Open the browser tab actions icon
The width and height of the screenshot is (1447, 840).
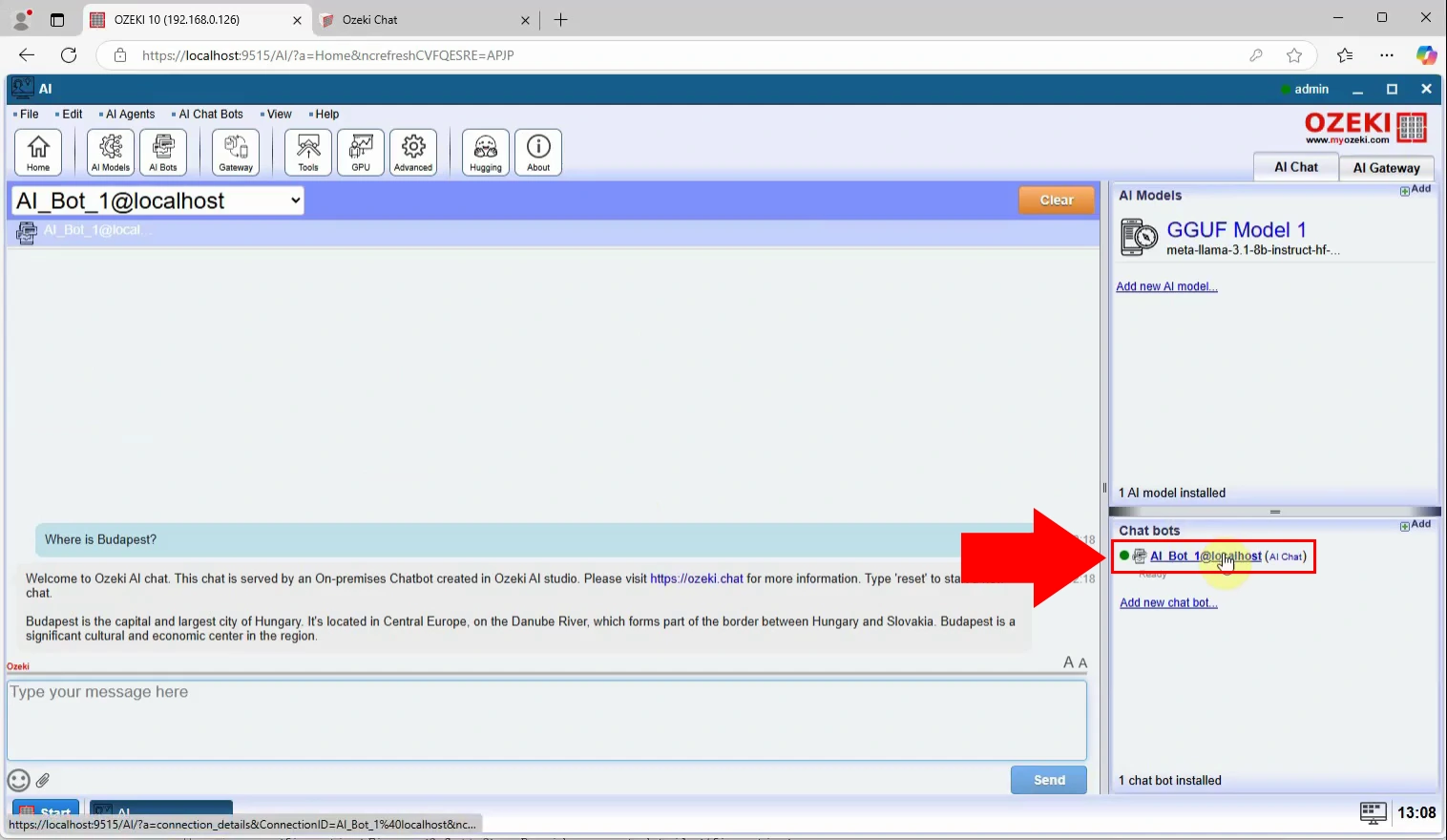[x=57, y=19]
